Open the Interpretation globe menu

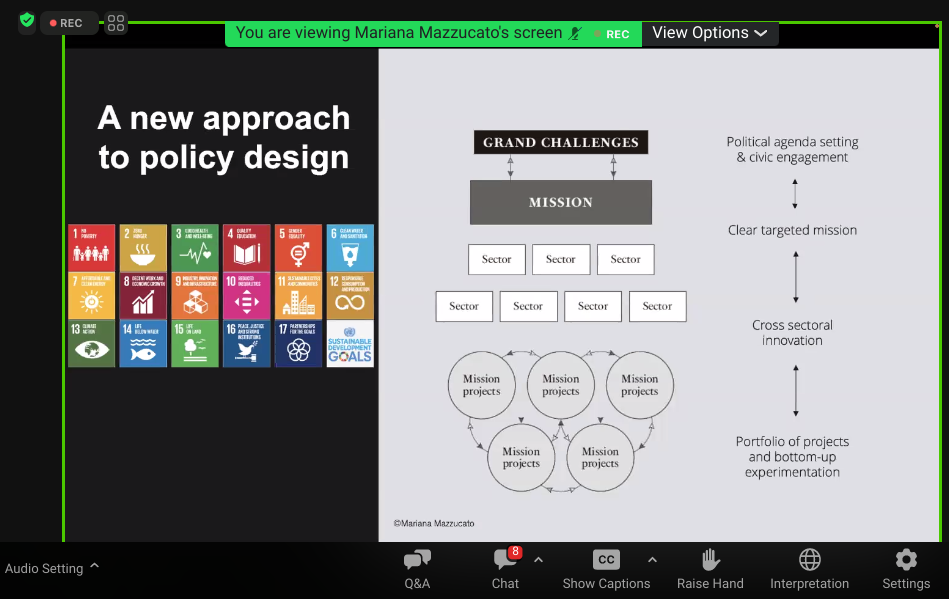[x=809, y=568]
